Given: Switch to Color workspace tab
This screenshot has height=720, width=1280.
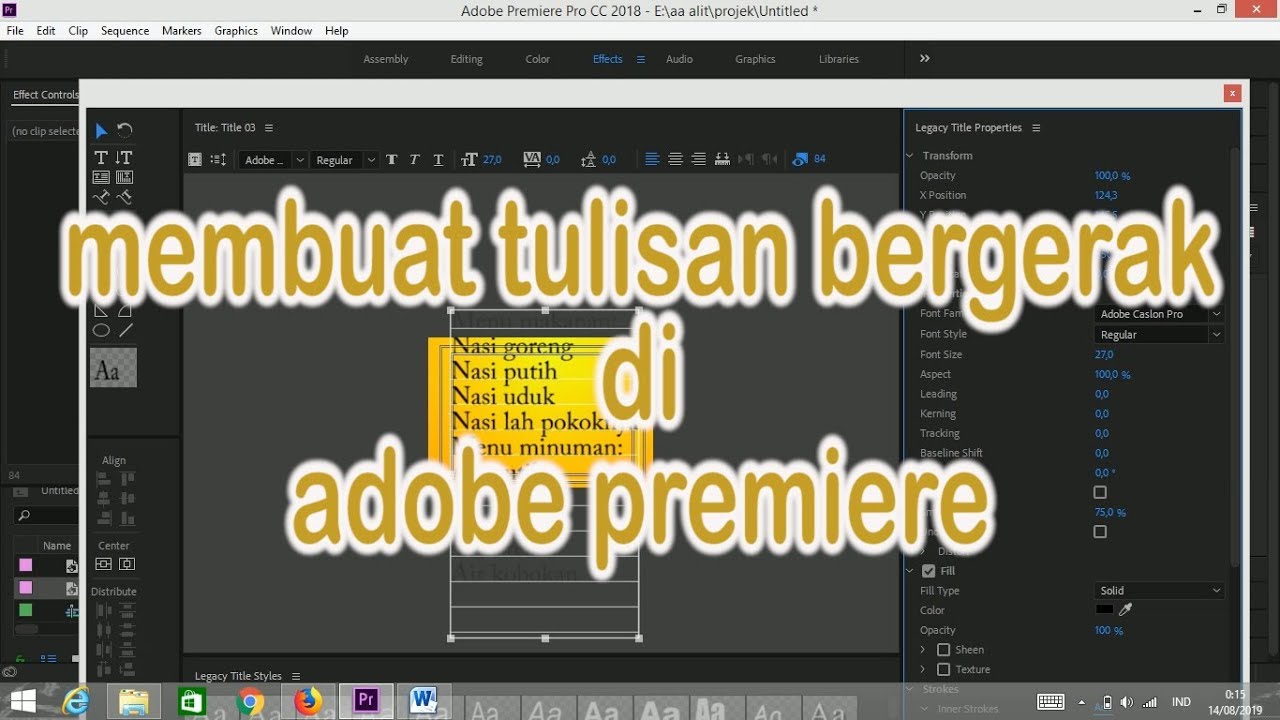Looking at the screenshot, I should click(x=538, y=59).
